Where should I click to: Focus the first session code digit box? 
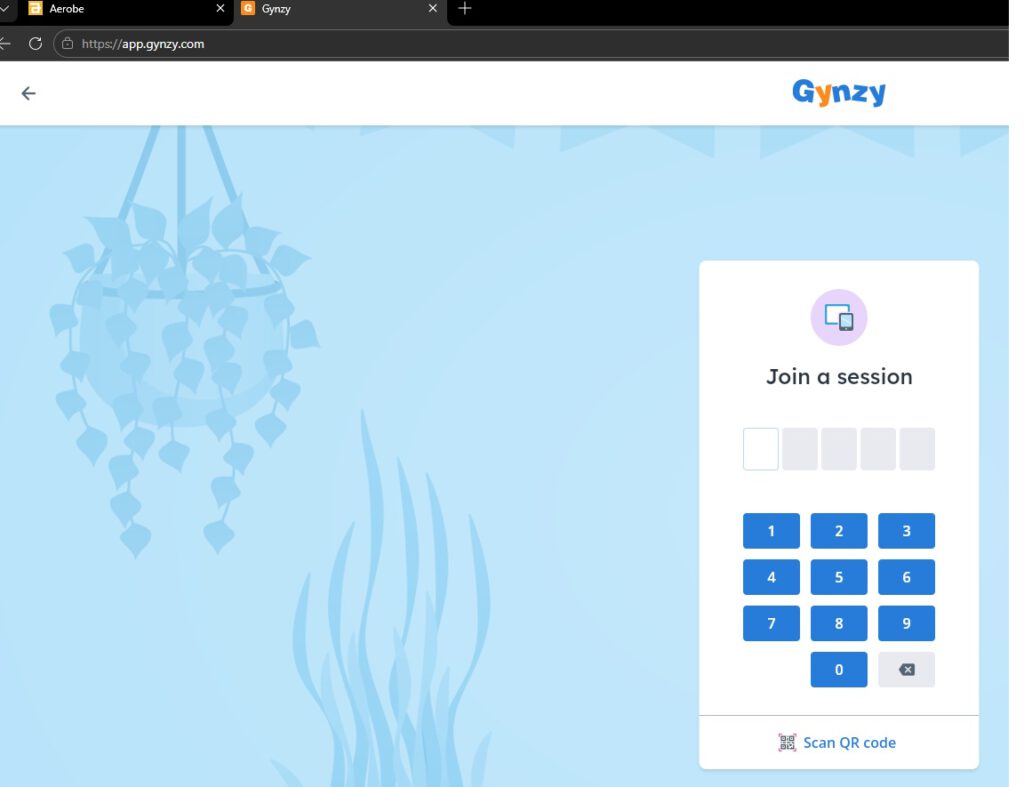pyautogui.click(x=760, y=449)
